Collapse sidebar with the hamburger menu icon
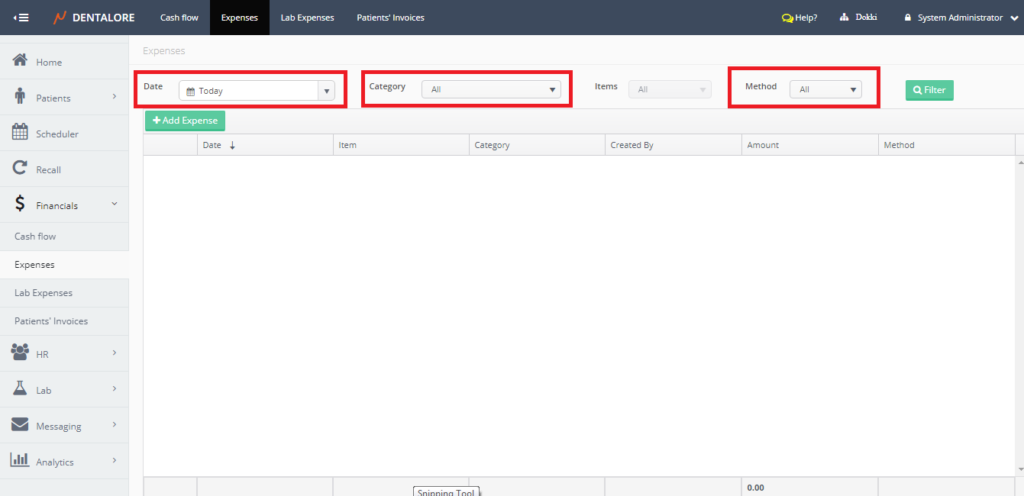Screen dimensions: 1024x496 [x=21, y=18]
